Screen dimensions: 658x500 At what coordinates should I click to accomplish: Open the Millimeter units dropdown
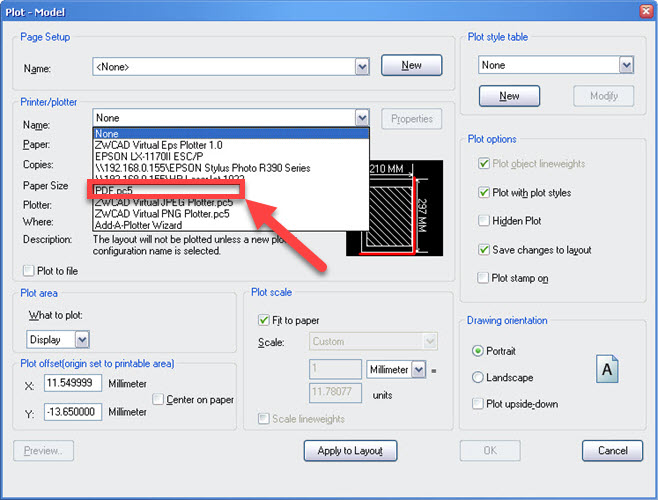tap(418, 370)
